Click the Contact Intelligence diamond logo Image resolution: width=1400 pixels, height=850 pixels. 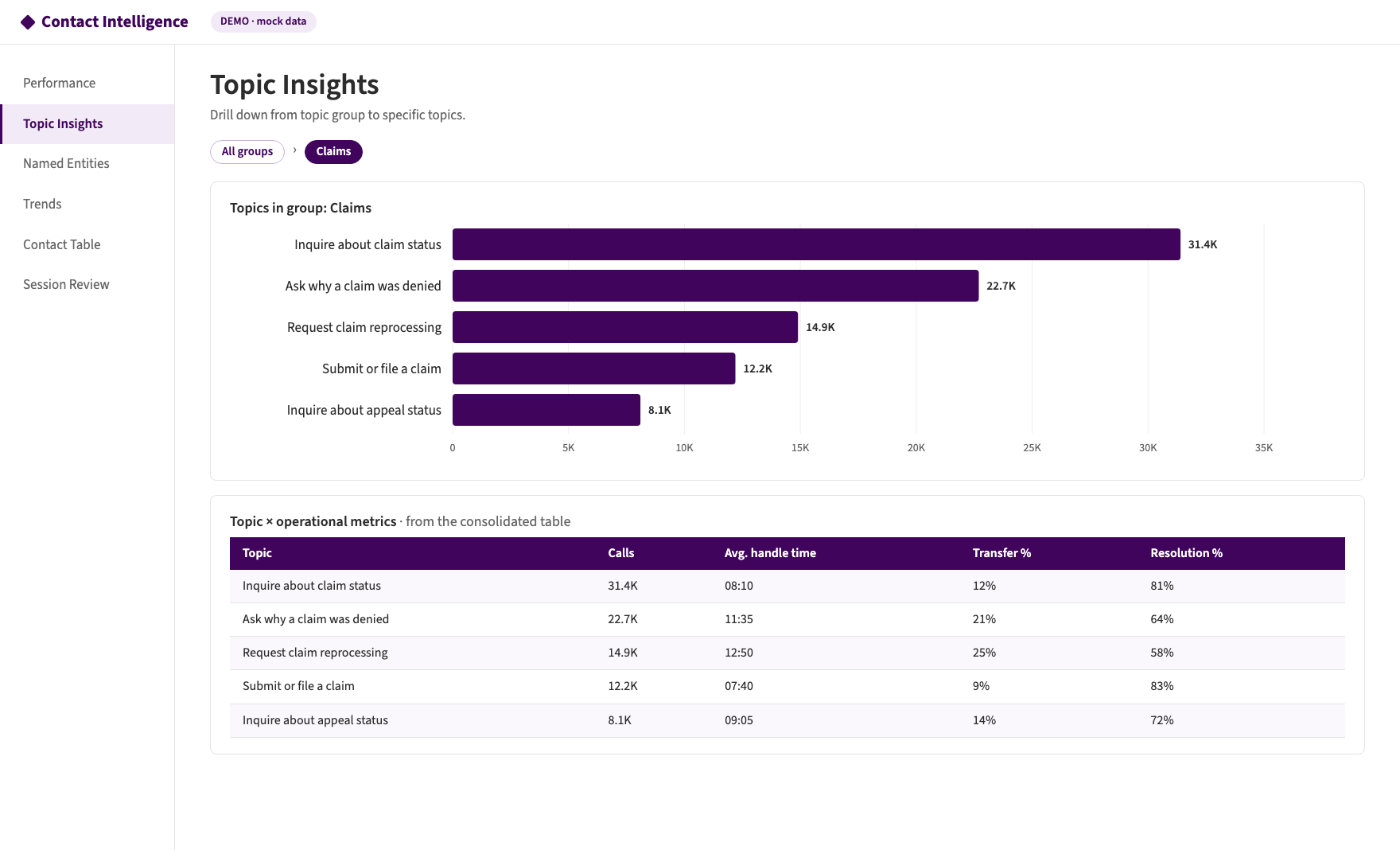pyautogui.click(x=28, y=22)
